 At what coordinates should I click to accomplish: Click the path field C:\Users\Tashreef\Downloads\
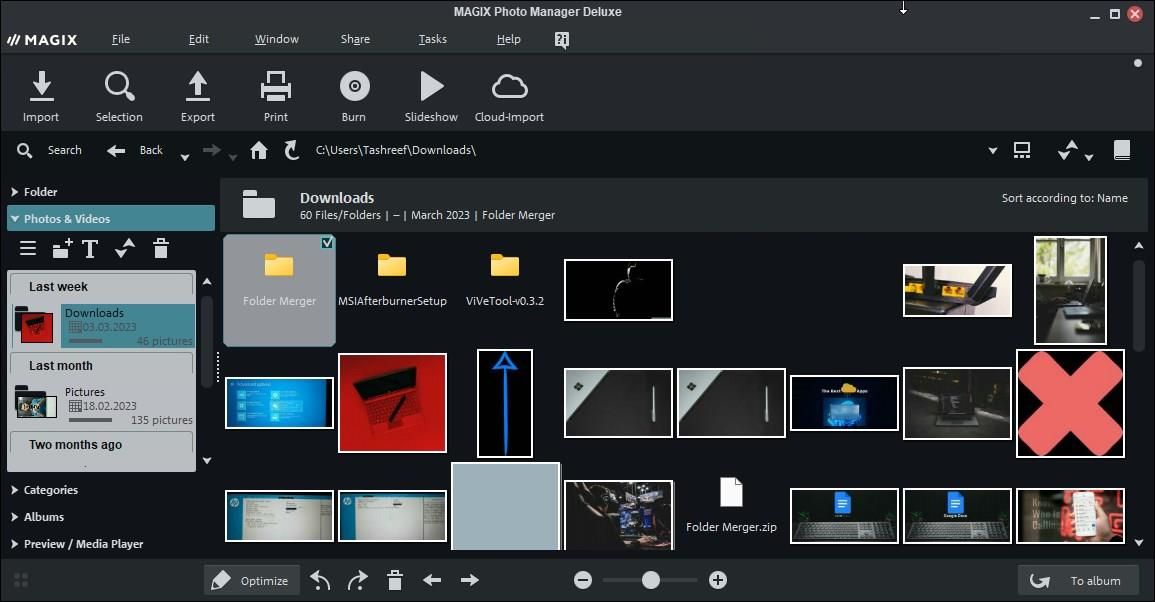pyautogui.click(x=396, y=150)
